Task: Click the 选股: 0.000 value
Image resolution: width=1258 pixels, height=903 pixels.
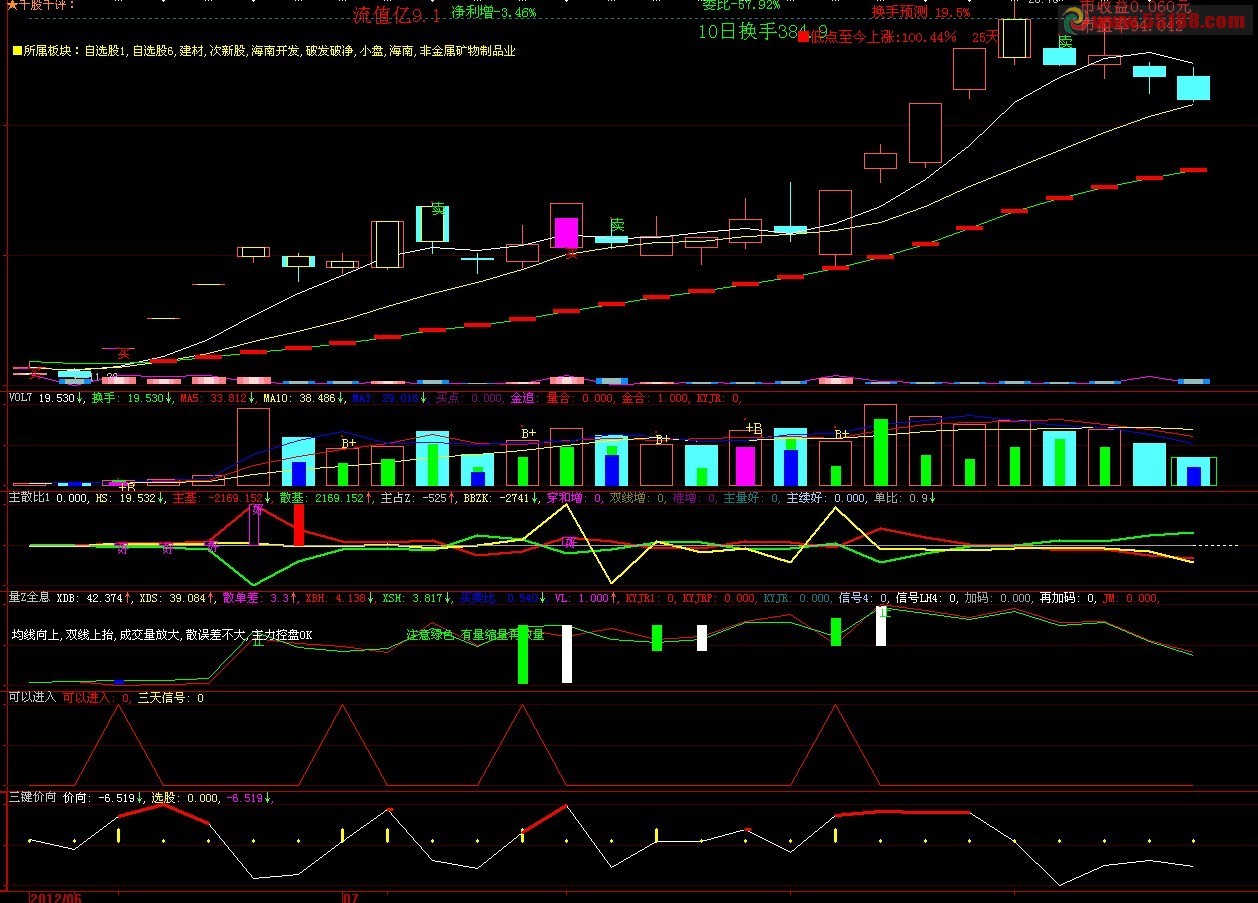Action: tap(185, 798)
